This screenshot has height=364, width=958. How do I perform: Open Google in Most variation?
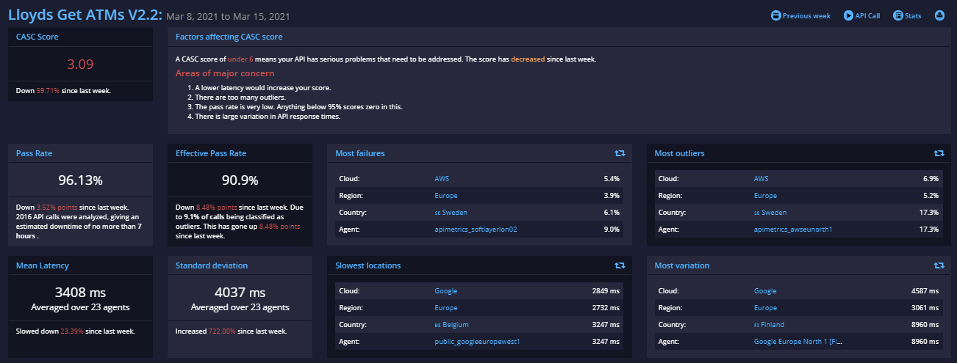(766, 291)
